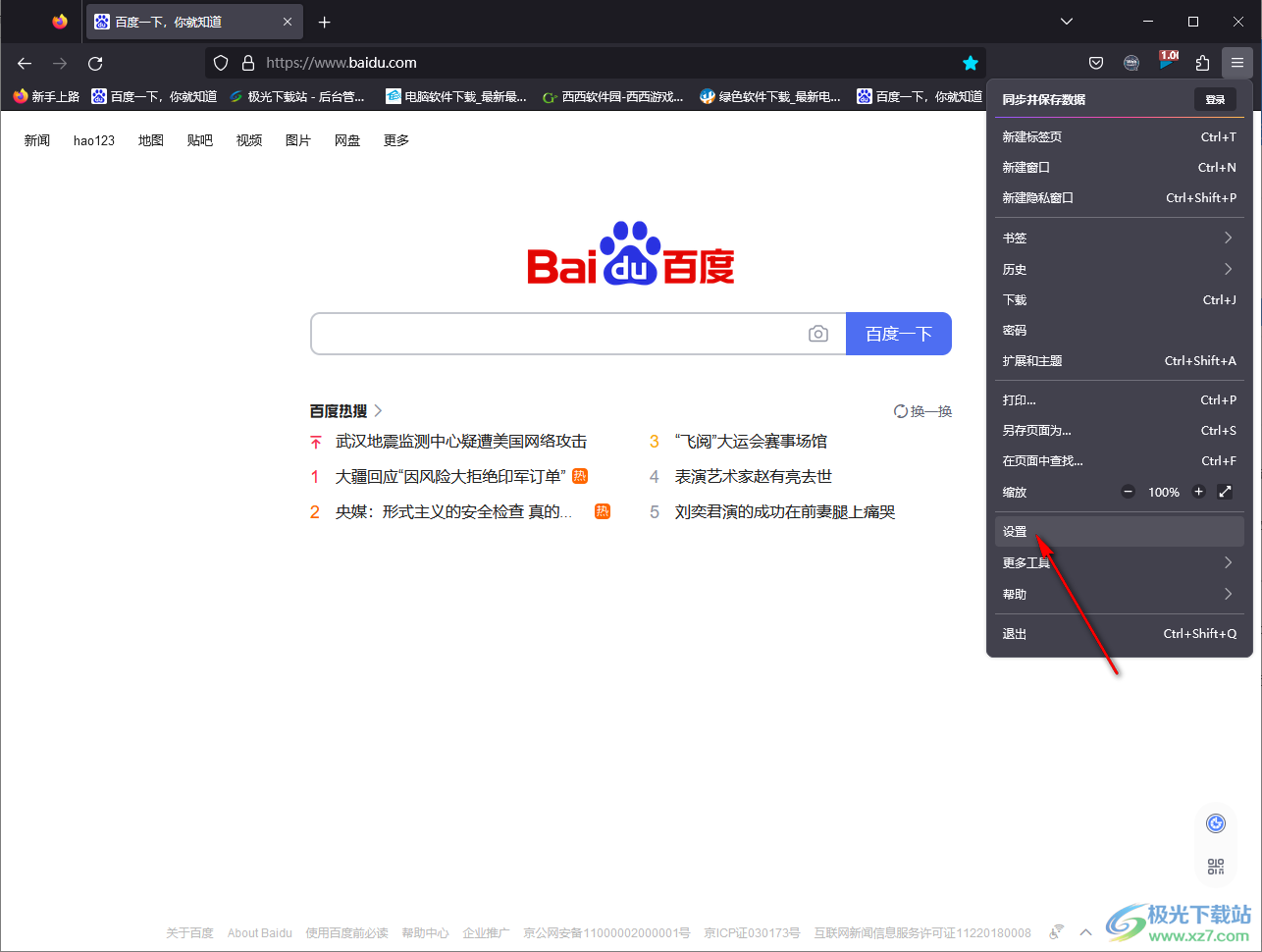Go back with the back arrow

coord(25,63)
